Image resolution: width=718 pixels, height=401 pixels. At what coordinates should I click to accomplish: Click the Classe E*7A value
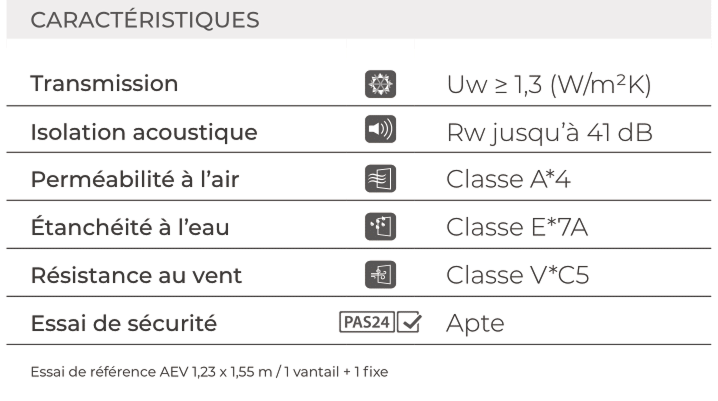click(517, 227)
